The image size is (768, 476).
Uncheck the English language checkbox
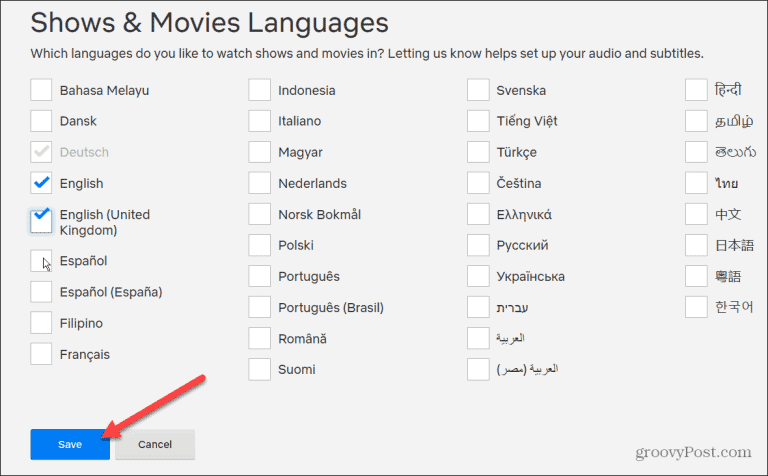41,183
